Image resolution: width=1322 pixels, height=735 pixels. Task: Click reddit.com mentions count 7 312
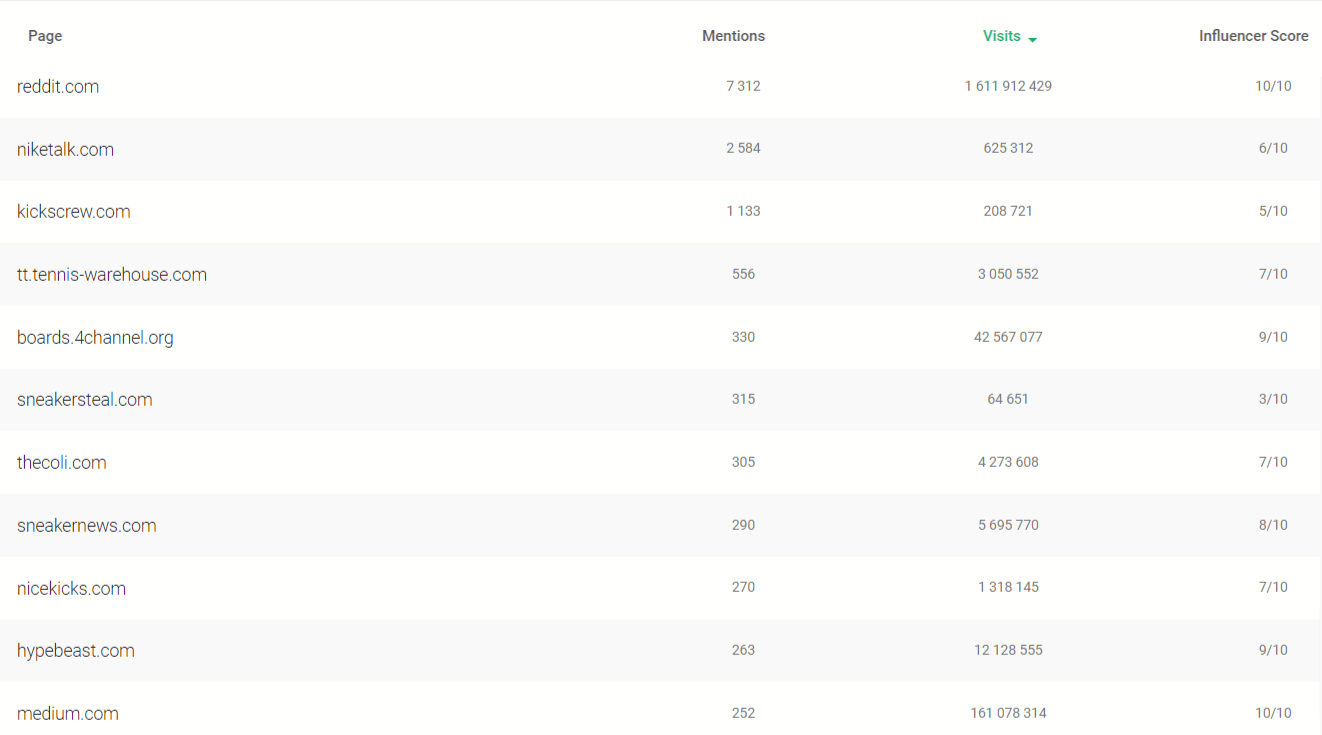point(743,86)
